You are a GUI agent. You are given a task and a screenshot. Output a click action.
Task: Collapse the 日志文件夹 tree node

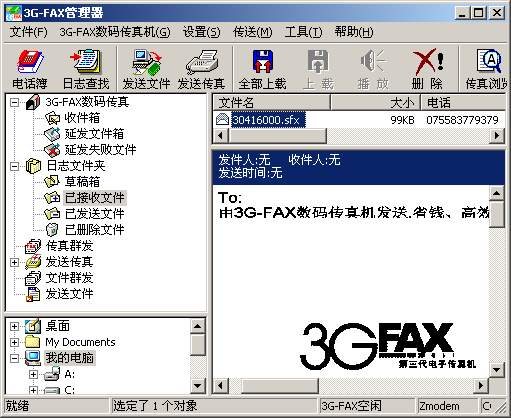coord(14,166)
